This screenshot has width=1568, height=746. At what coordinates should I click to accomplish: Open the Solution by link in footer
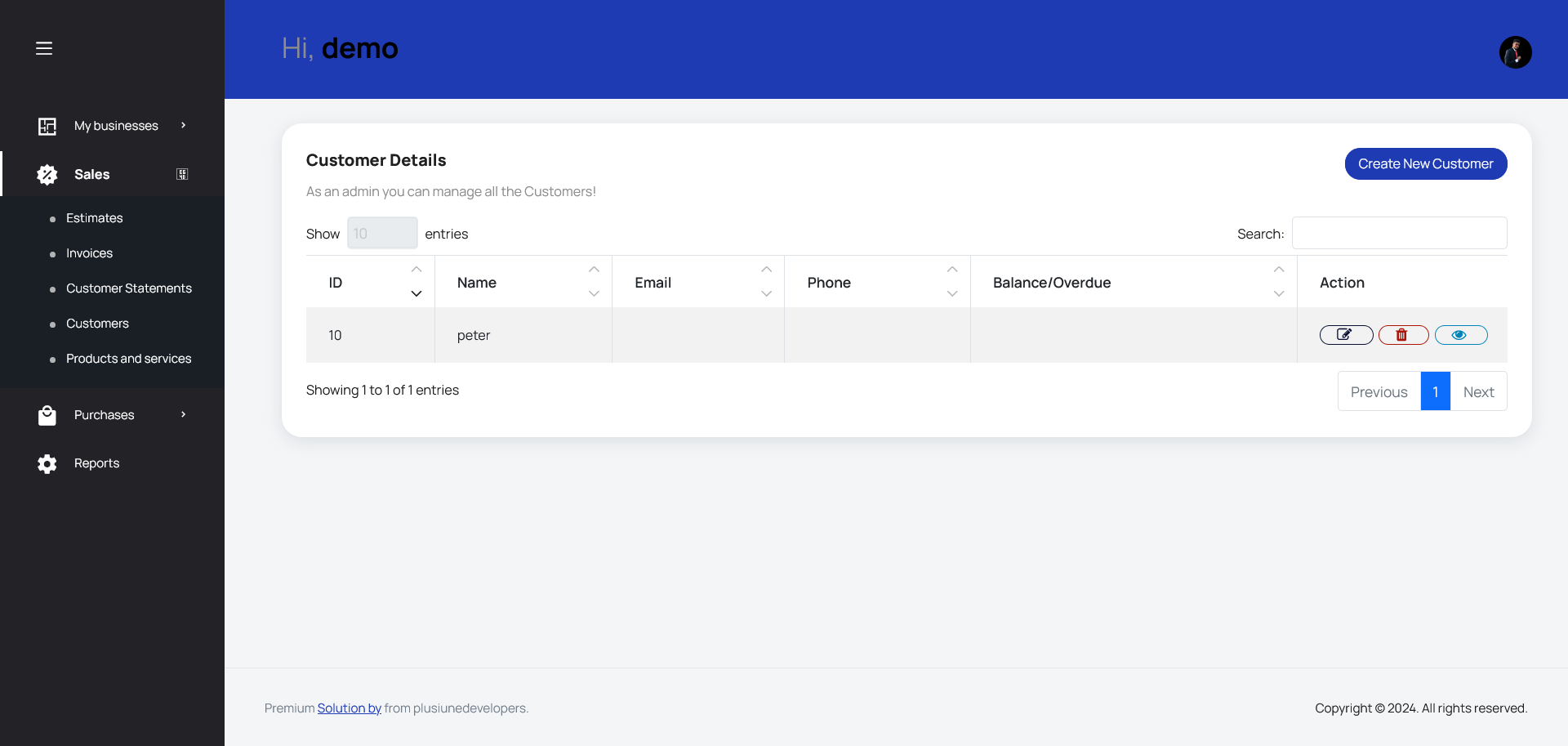pos(349,708)
